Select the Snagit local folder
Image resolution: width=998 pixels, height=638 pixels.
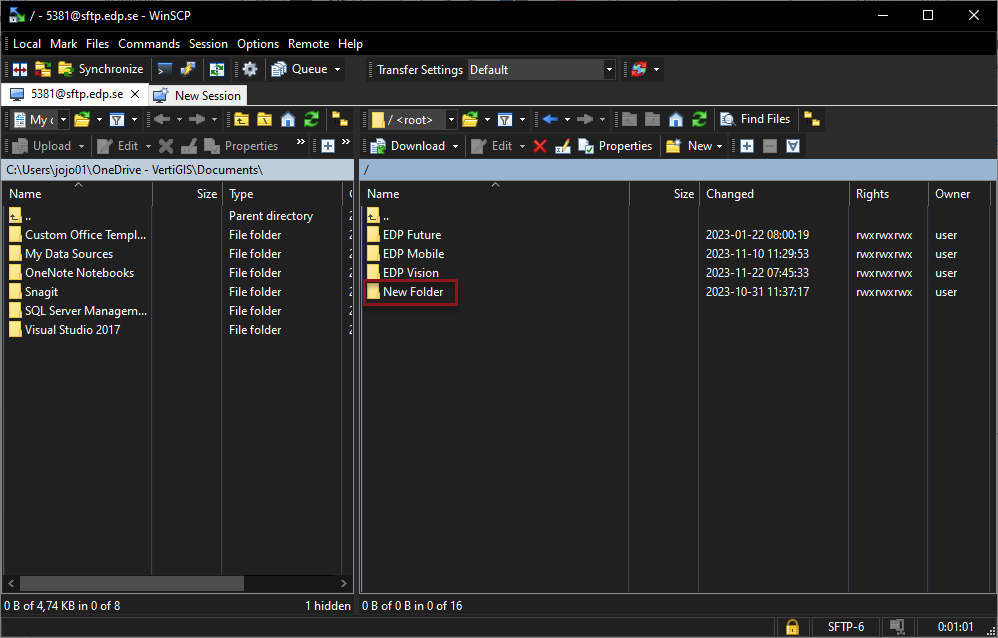point(41,292)
